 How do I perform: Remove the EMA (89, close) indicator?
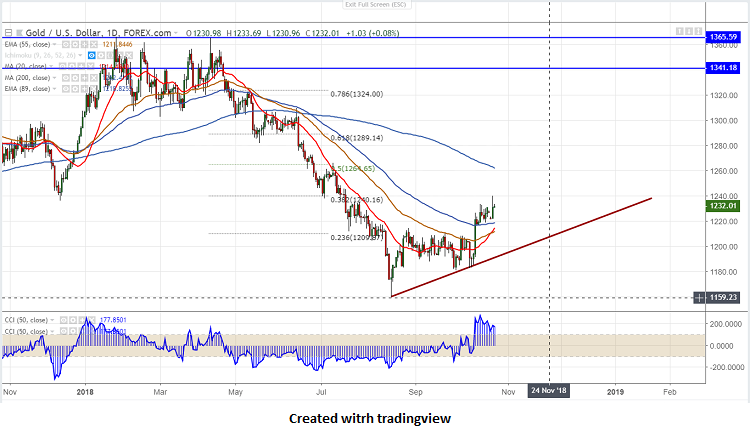click(x=93, y=89)
